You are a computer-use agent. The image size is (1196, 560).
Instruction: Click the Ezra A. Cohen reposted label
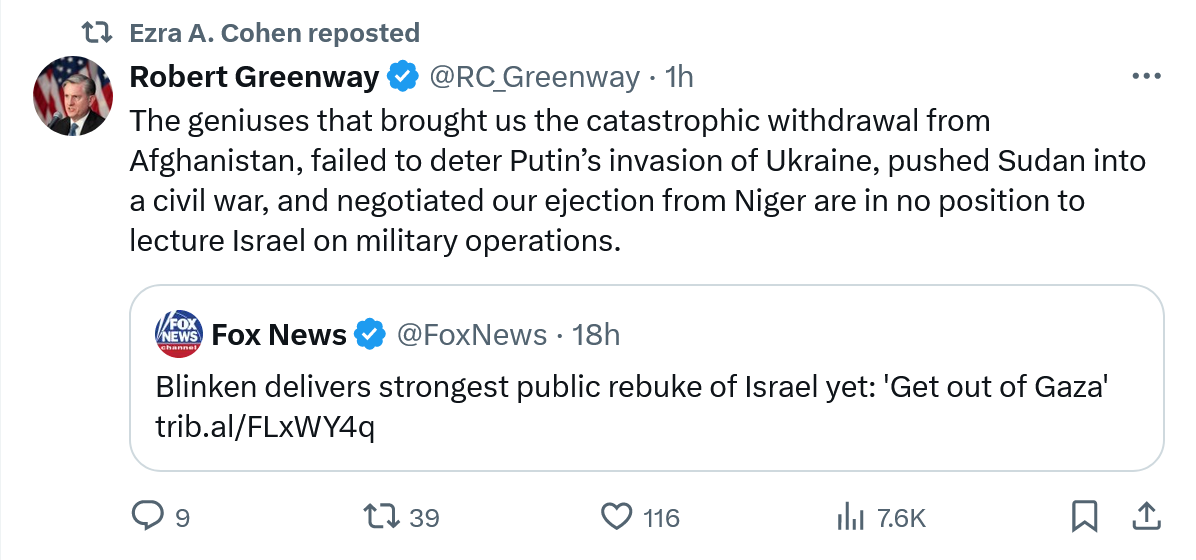[x=274, y=33]
